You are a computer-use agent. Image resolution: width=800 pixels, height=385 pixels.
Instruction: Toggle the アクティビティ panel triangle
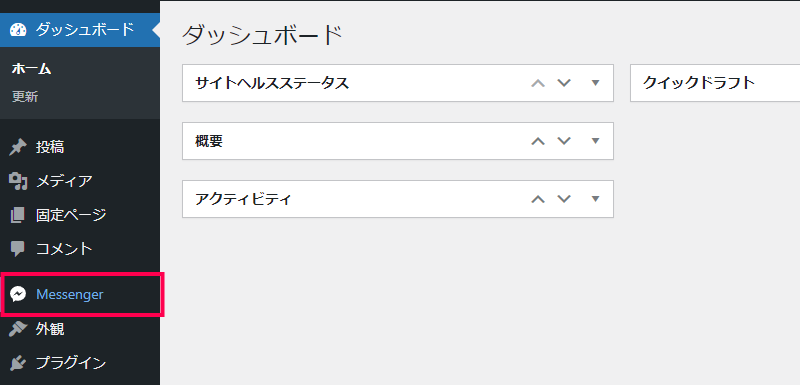[595, 199]
